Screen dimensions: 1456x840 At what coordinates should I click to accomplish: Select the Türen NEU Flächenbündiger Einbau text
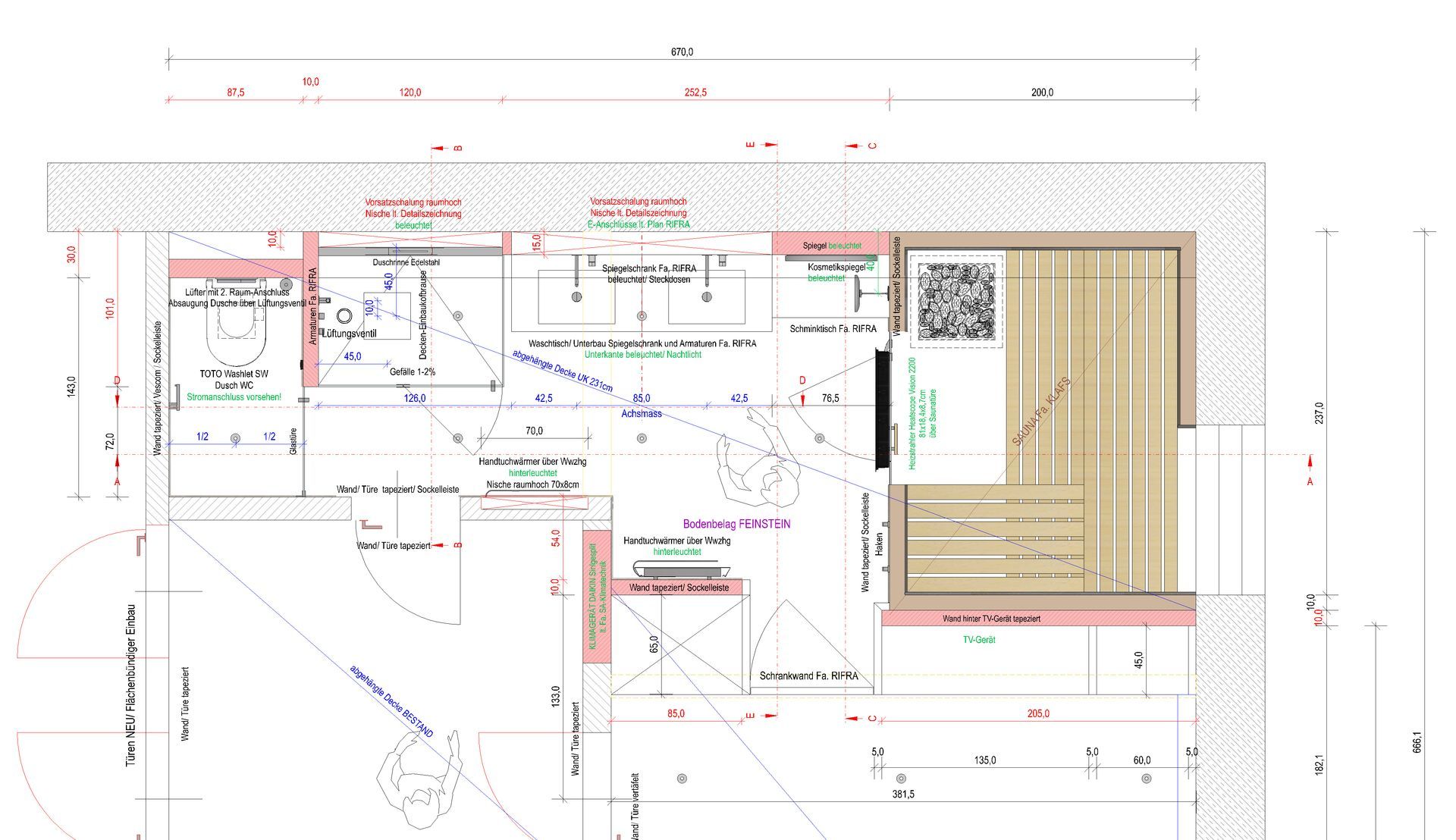pos(131,685)
